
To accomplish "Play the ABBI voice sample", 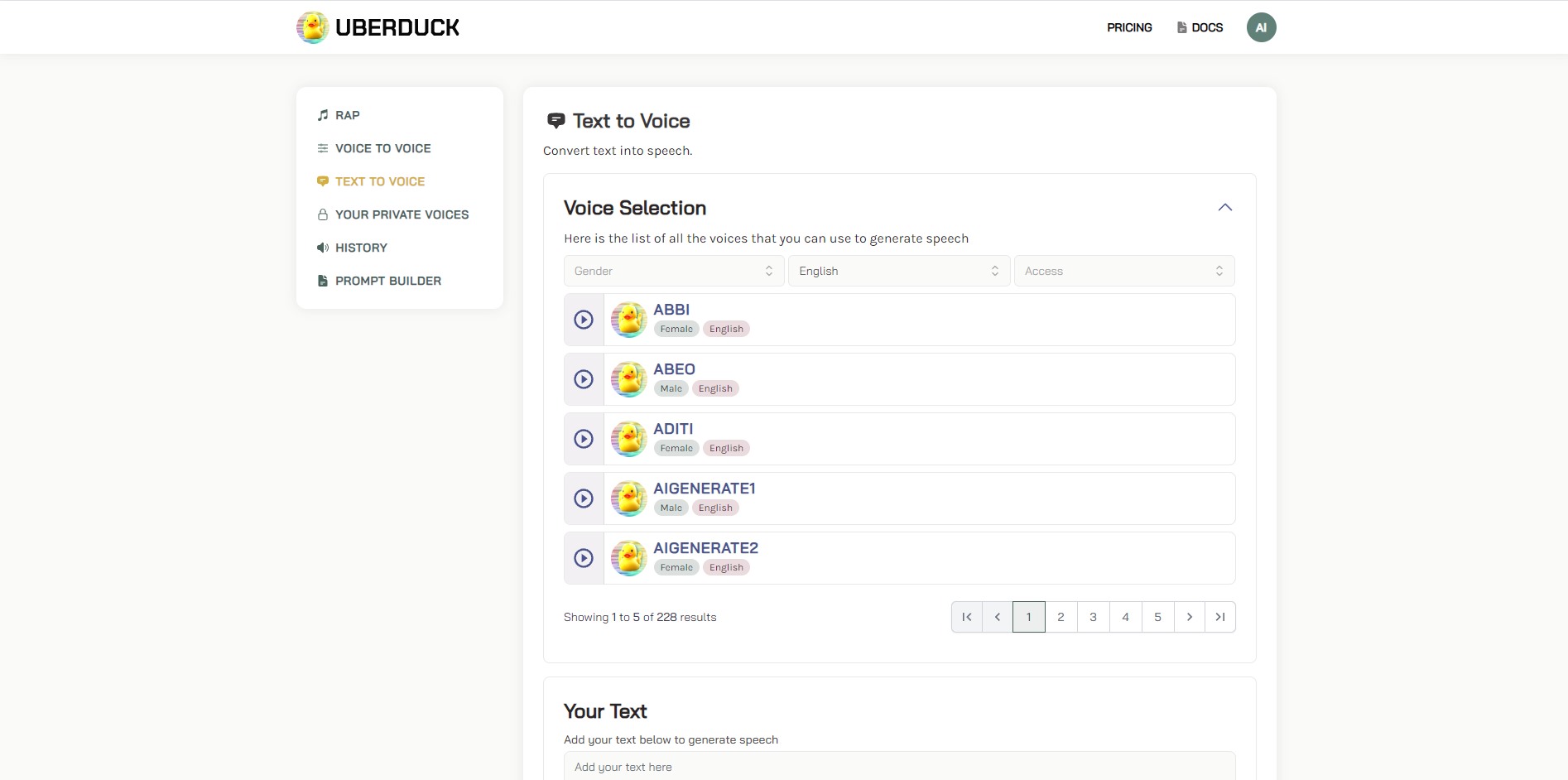I will (x=584, y=320).
